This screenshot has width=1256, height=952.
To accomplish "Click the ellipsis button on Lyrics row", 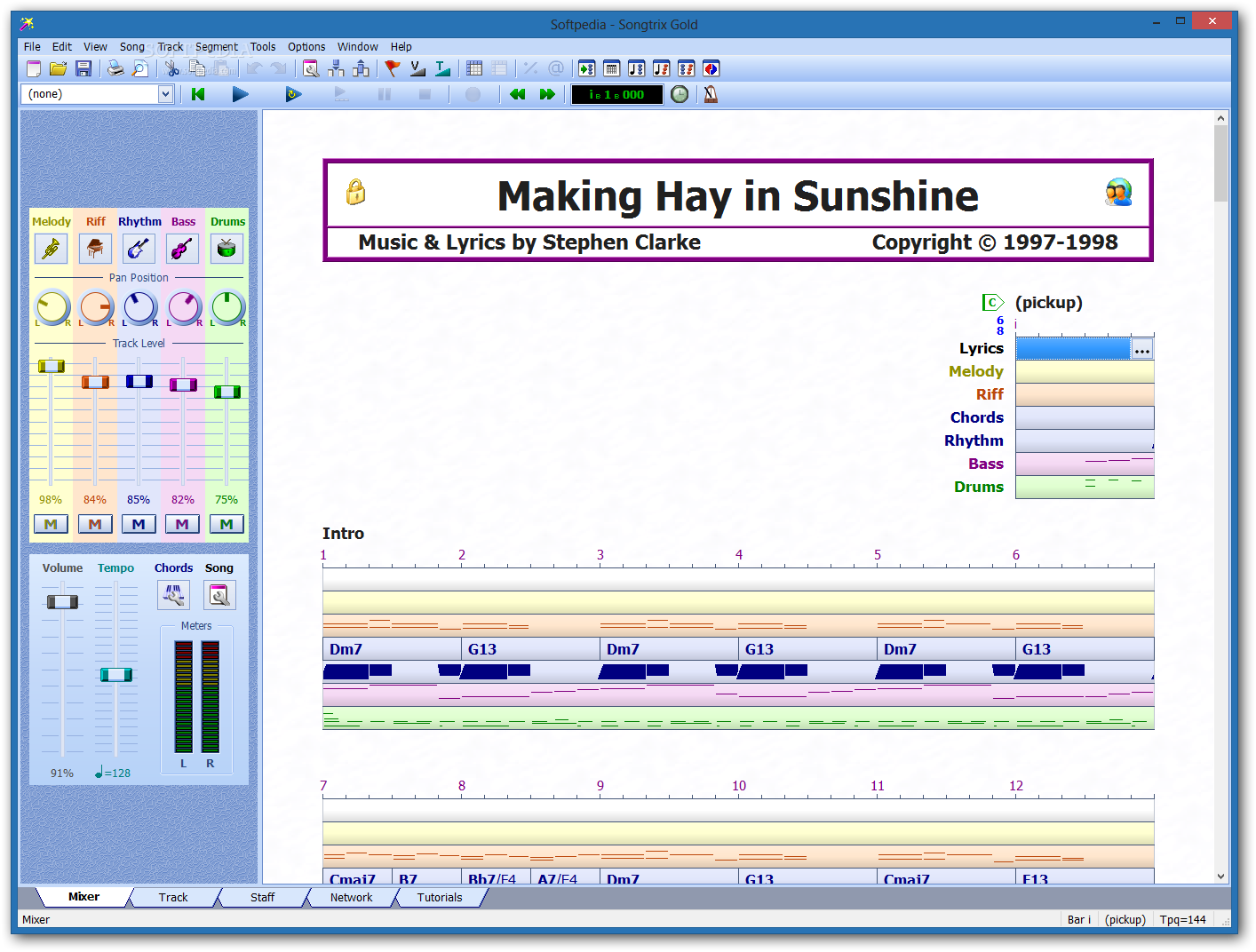I will [x=1141, y=349].
